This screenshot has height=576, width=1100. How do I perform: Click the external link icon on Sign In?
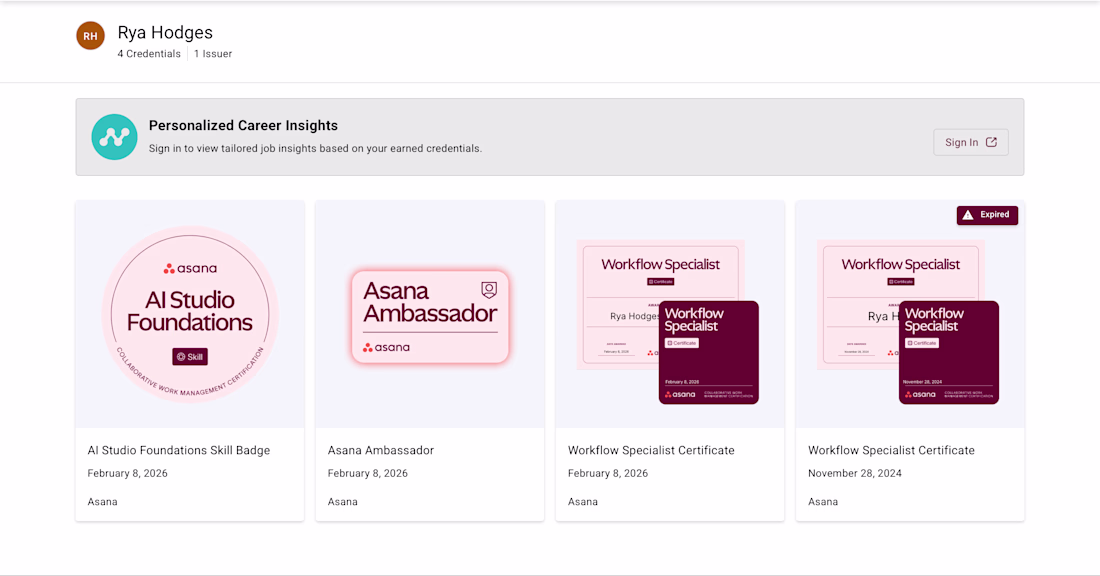point(991,142)
